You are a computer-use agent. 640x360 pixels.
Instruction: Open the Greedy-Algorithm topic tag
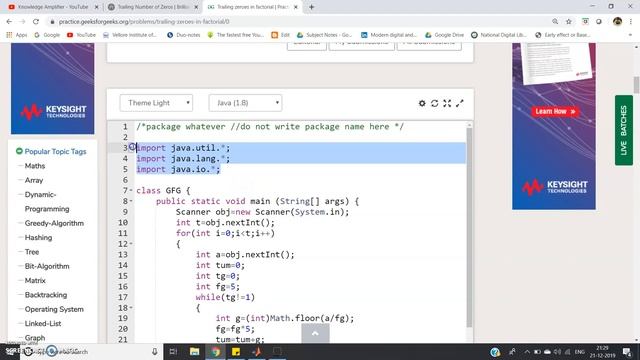point(54,223)
